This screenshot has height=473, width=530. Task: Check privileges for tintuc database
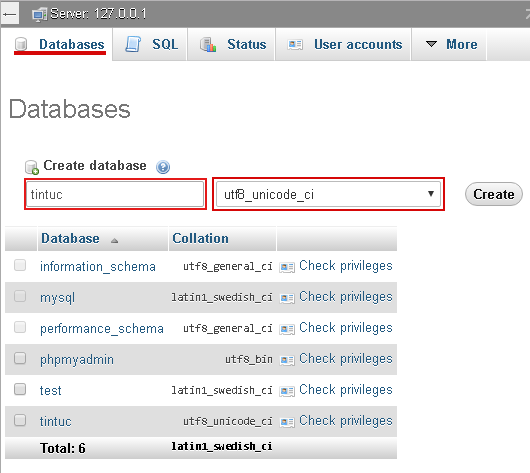point(345,421)
